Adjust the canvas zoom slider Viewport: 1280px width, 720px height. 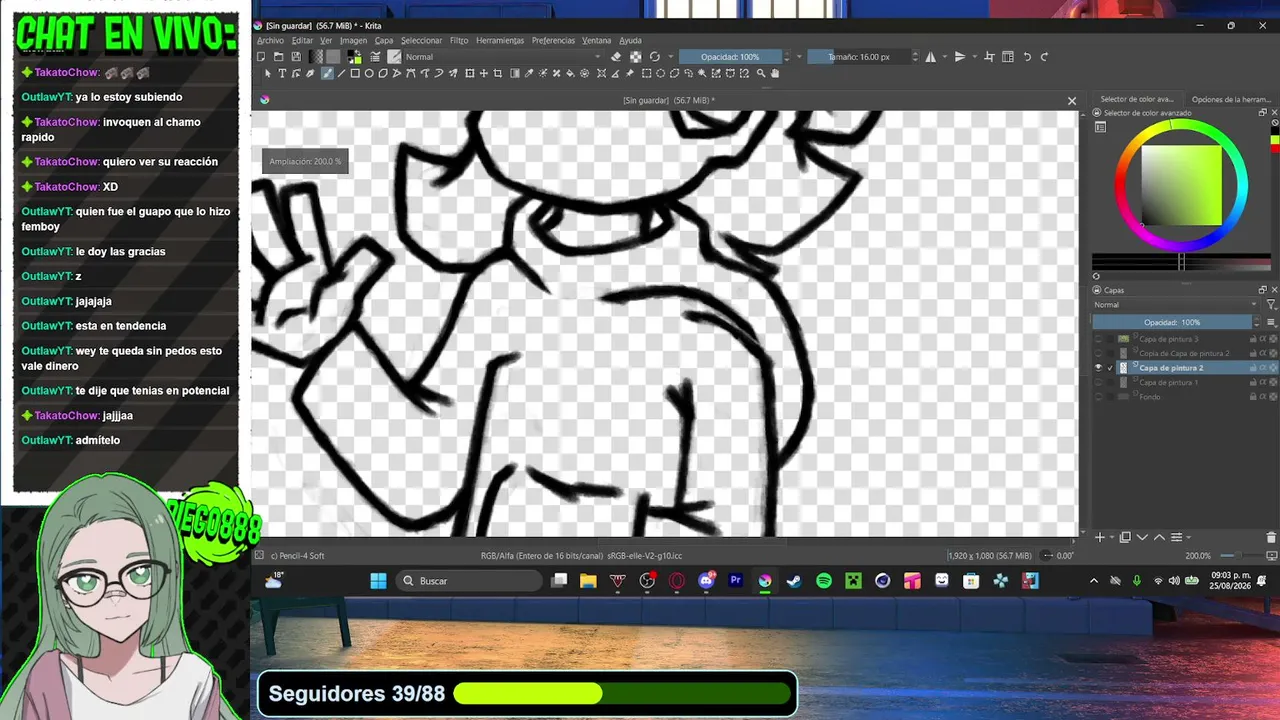click(x=1240, y=555)
